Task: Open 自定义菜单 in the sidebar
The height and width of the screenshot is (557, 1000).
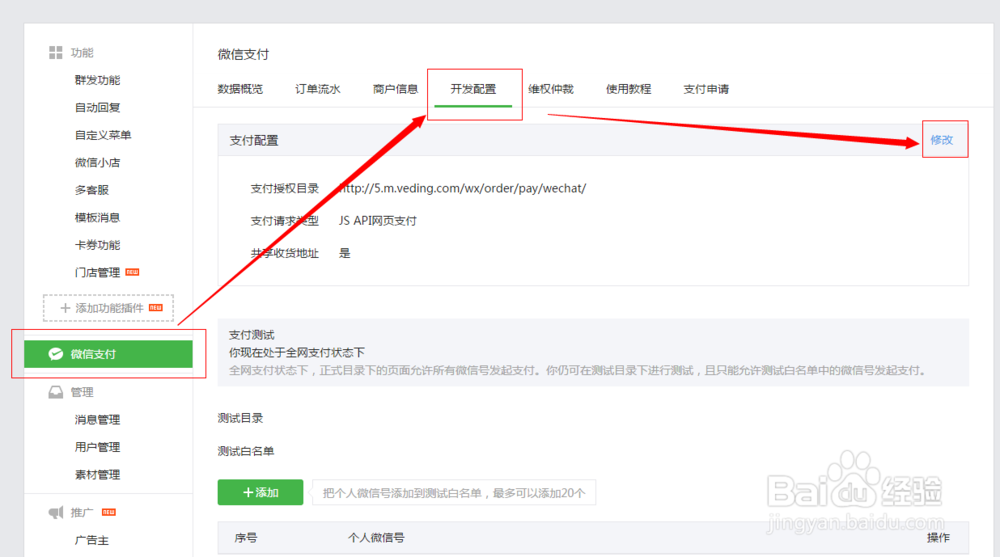Action: pos(103,135)
